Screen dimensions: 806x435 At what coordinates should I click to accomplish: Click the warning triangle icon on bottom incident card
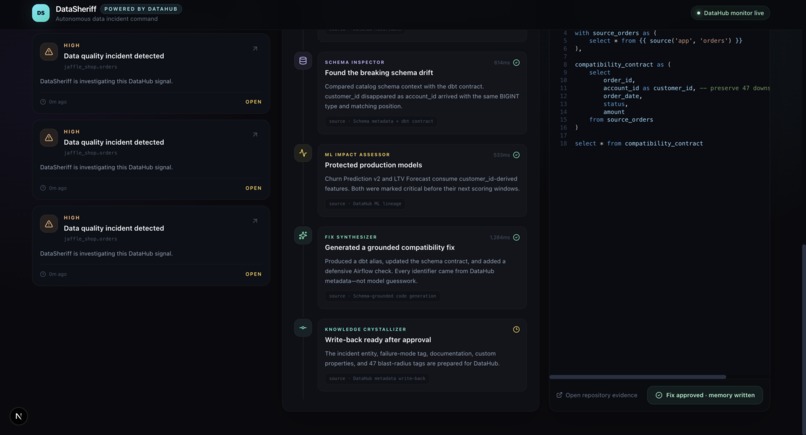pyautogui.click(x=49, y=224)
